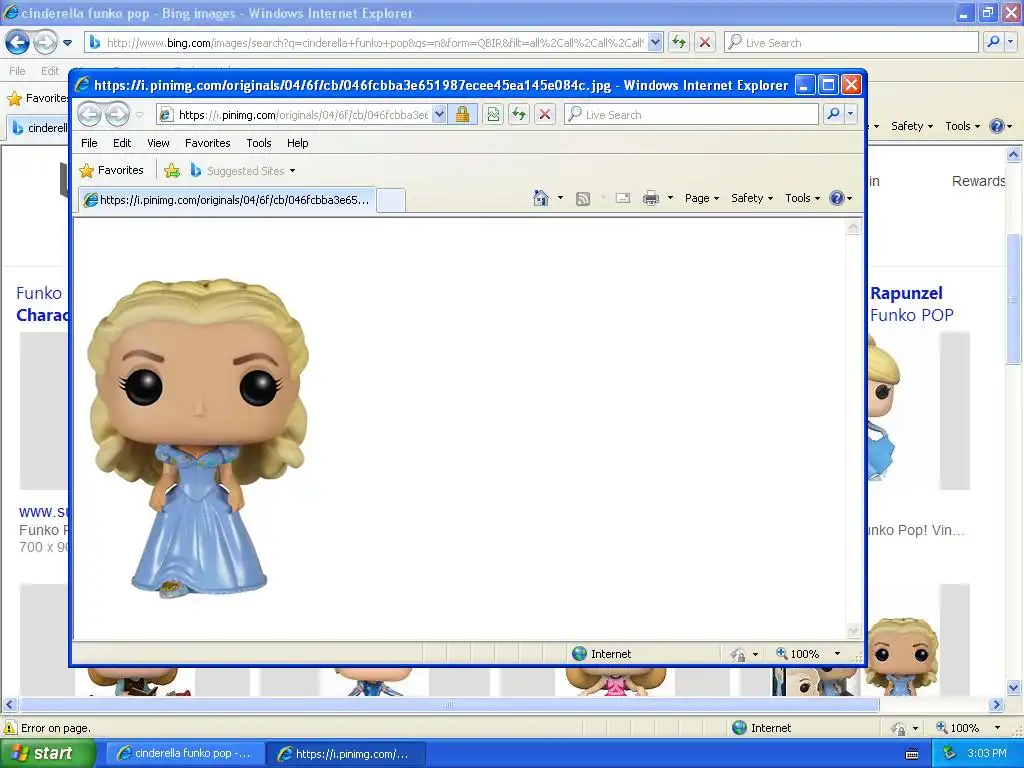Screen dimensions: 1024x768
Task: Click the security lock icon in address bar
Action: tap(462, 115)
